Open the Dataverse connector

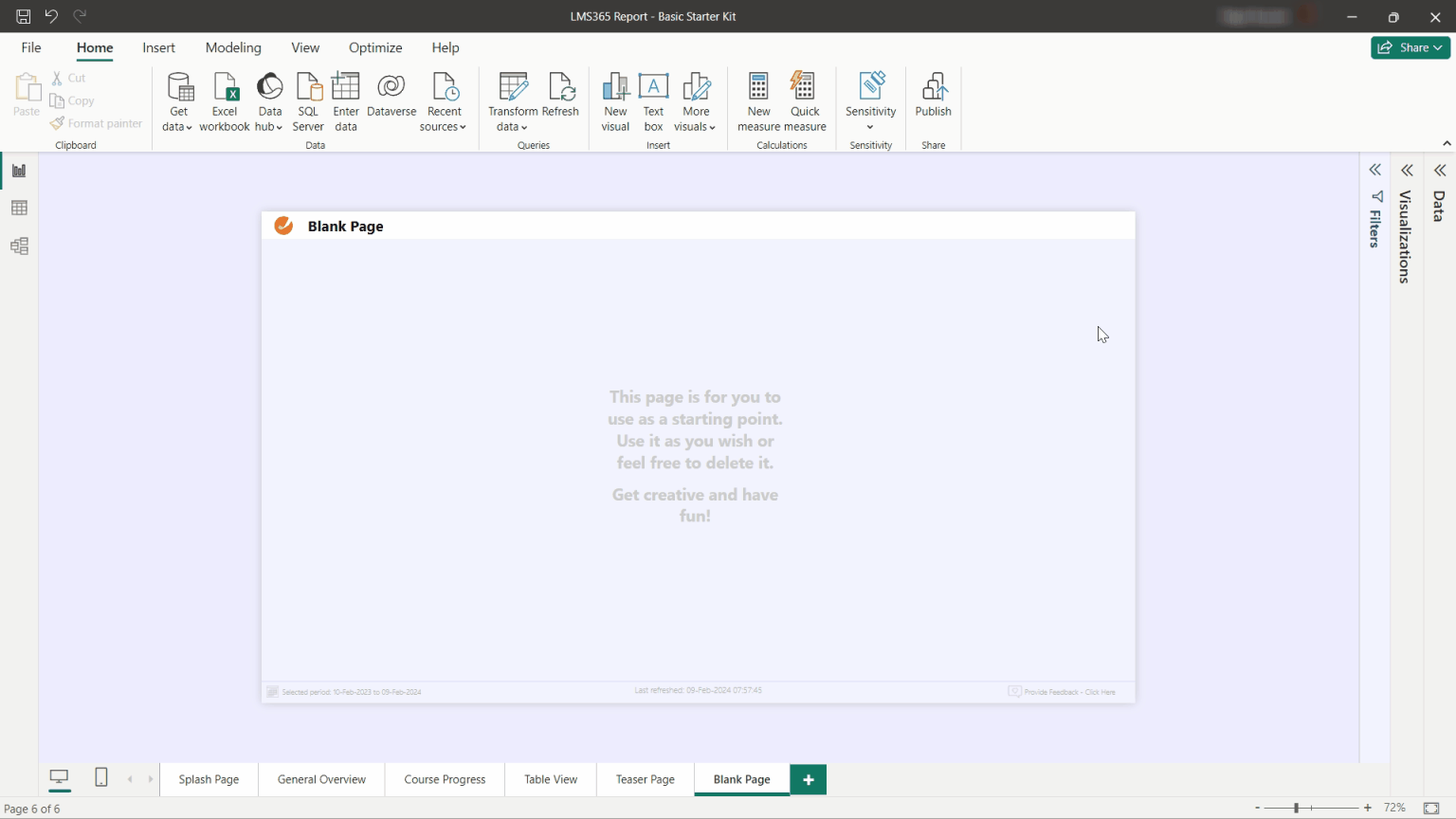[391, 96]
